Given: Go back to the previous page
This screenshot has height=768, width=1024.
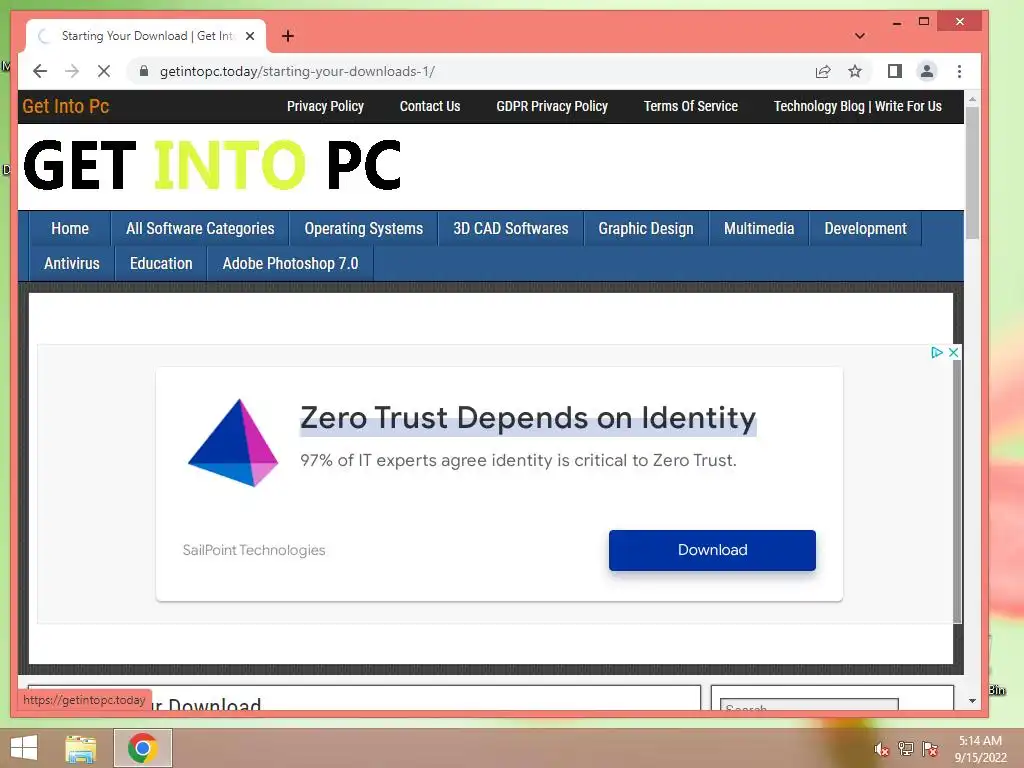Looking at the screenshot, I should pyautogui.click(x=40, y=71).
